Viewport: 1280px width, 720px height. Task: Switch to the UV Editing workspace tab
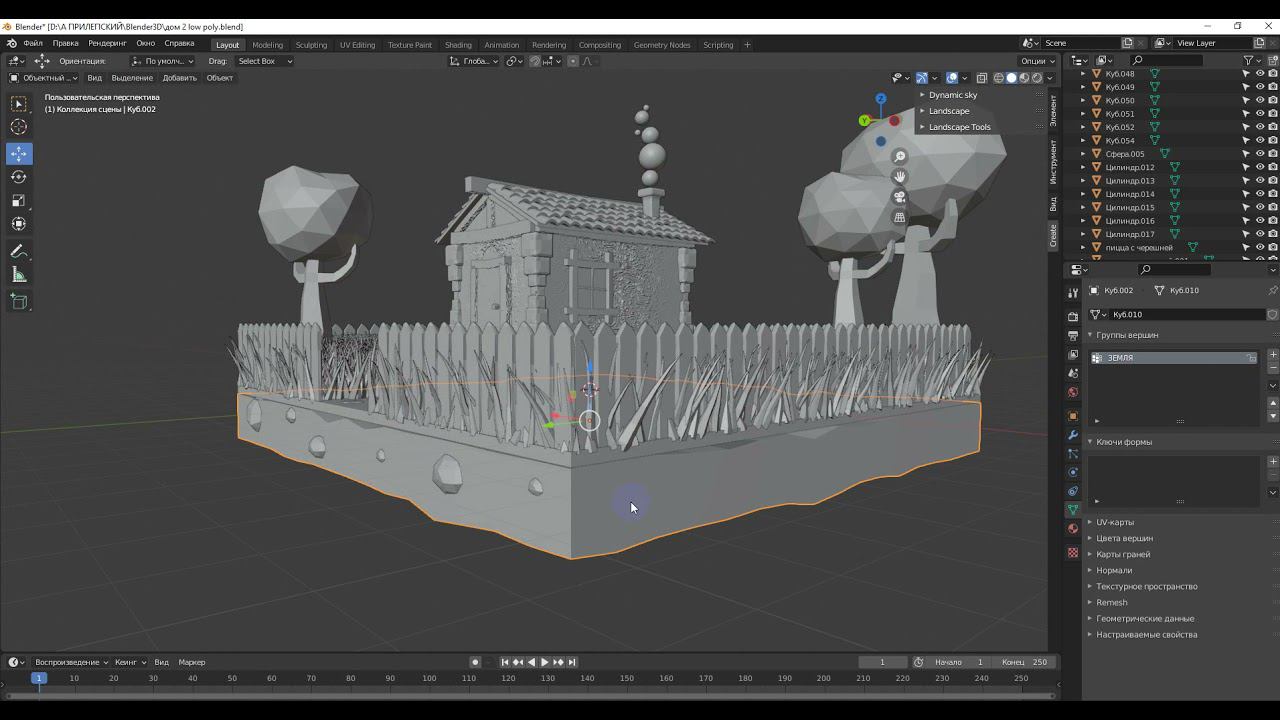click(x=357, y=45)
